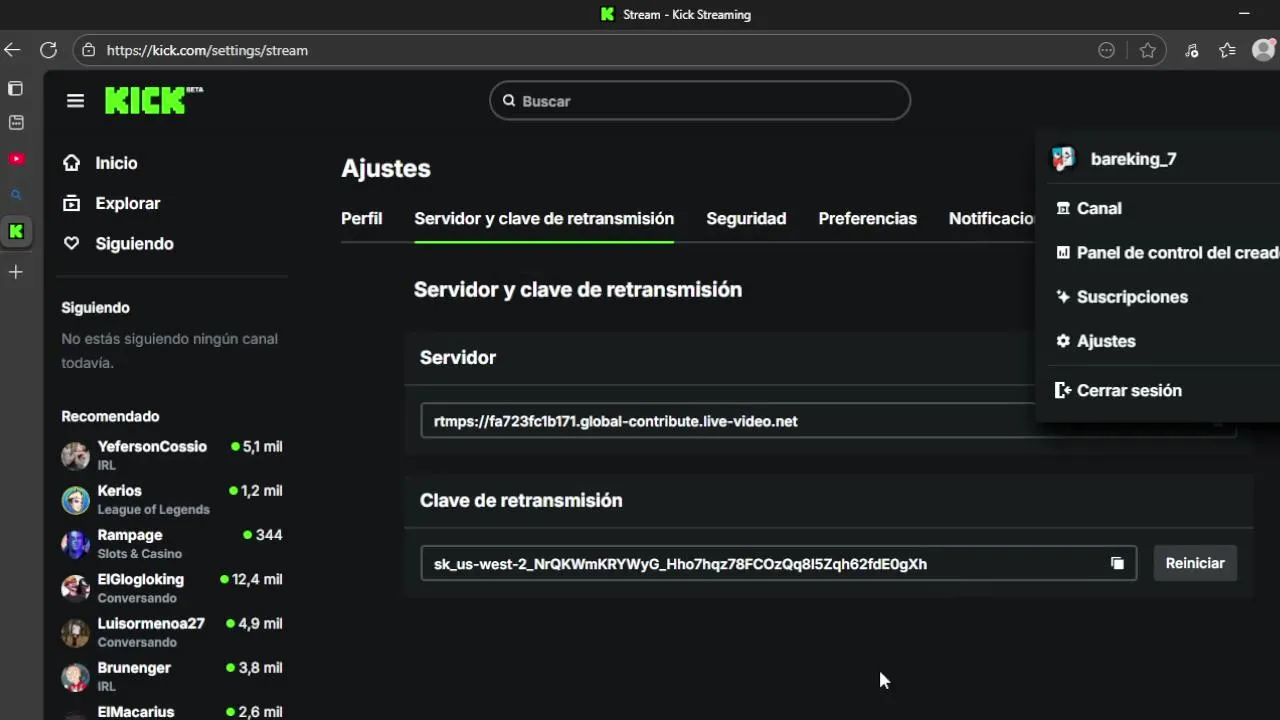Open the second stacked tab icon in sidebar
The image size is (1280, 720).
(16, 122)
